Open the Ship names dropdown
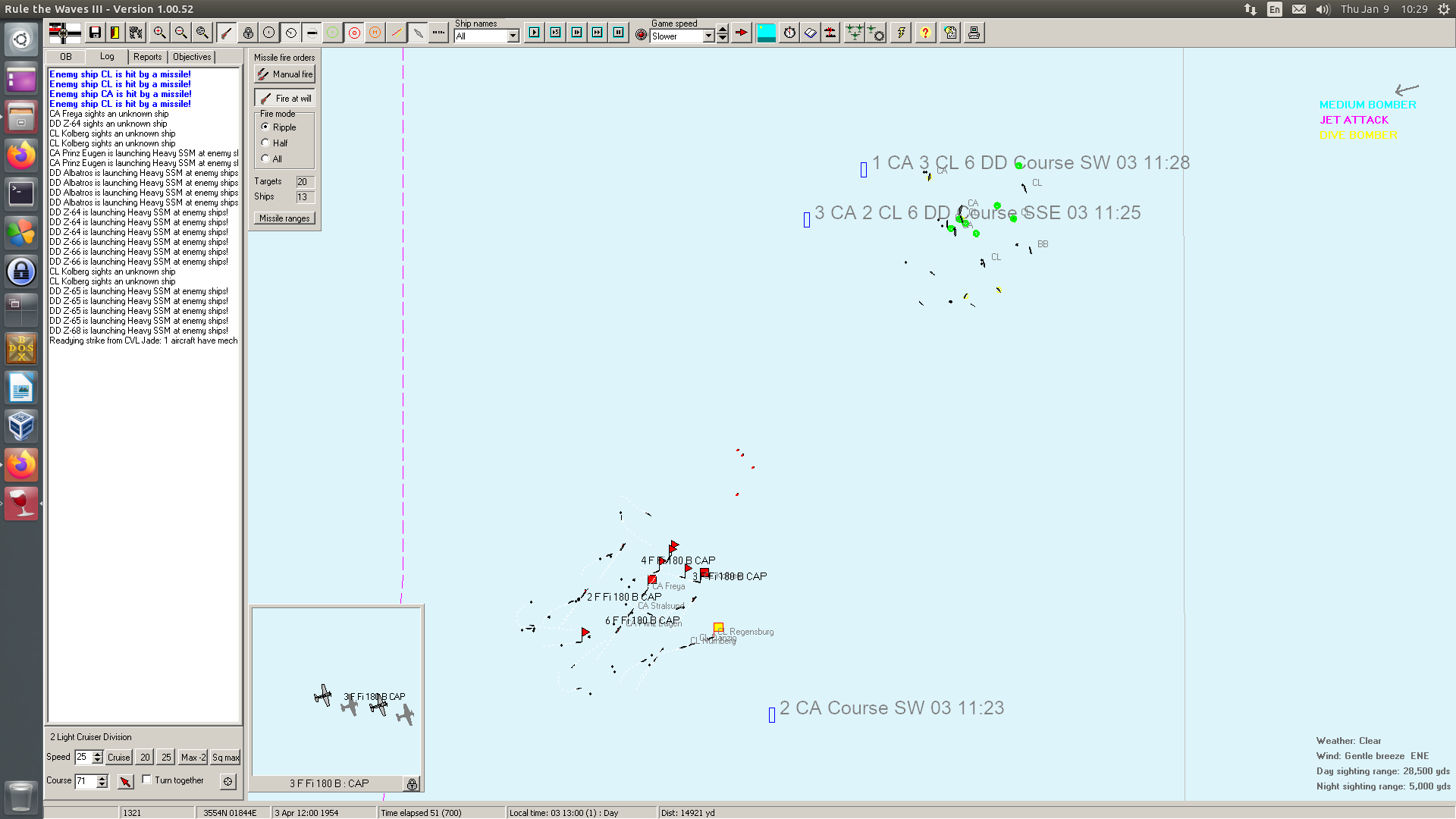Viewport: 1456px width, 819px height. (513, 36)
